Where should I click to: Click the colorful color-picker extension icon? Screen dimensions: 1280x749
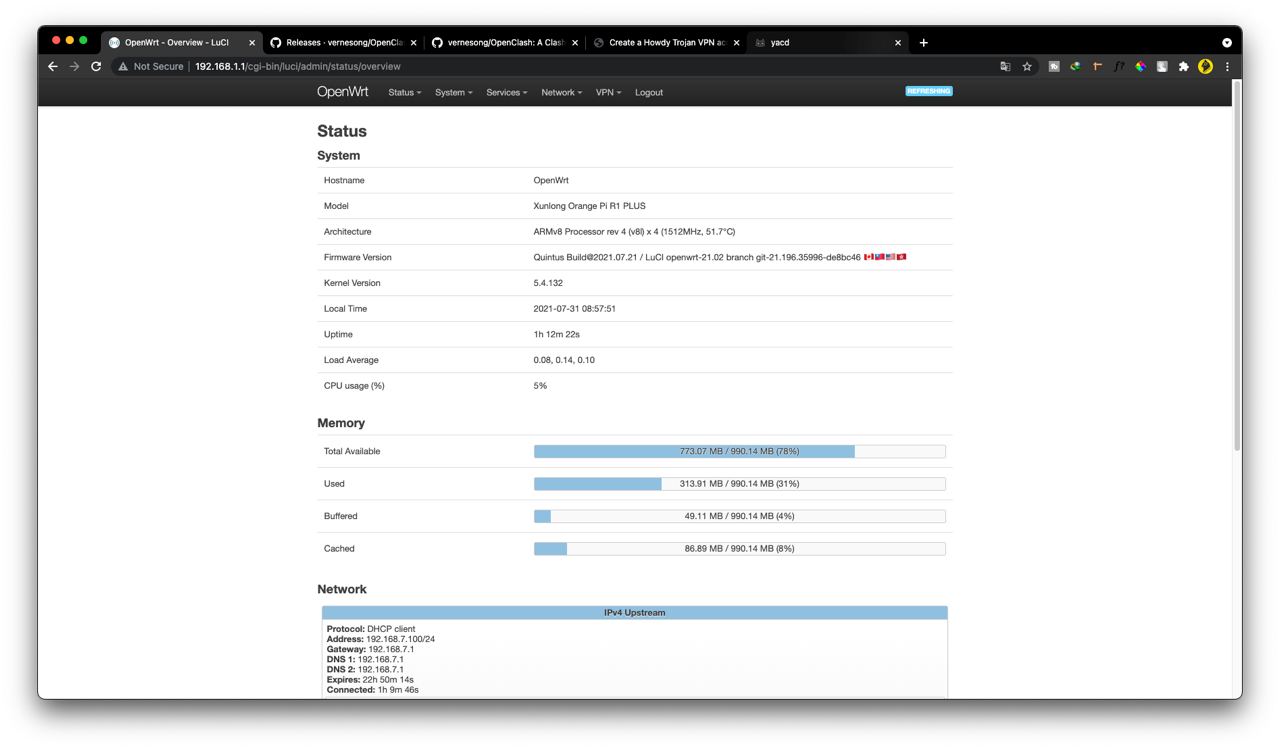(x=1141, y=67)
